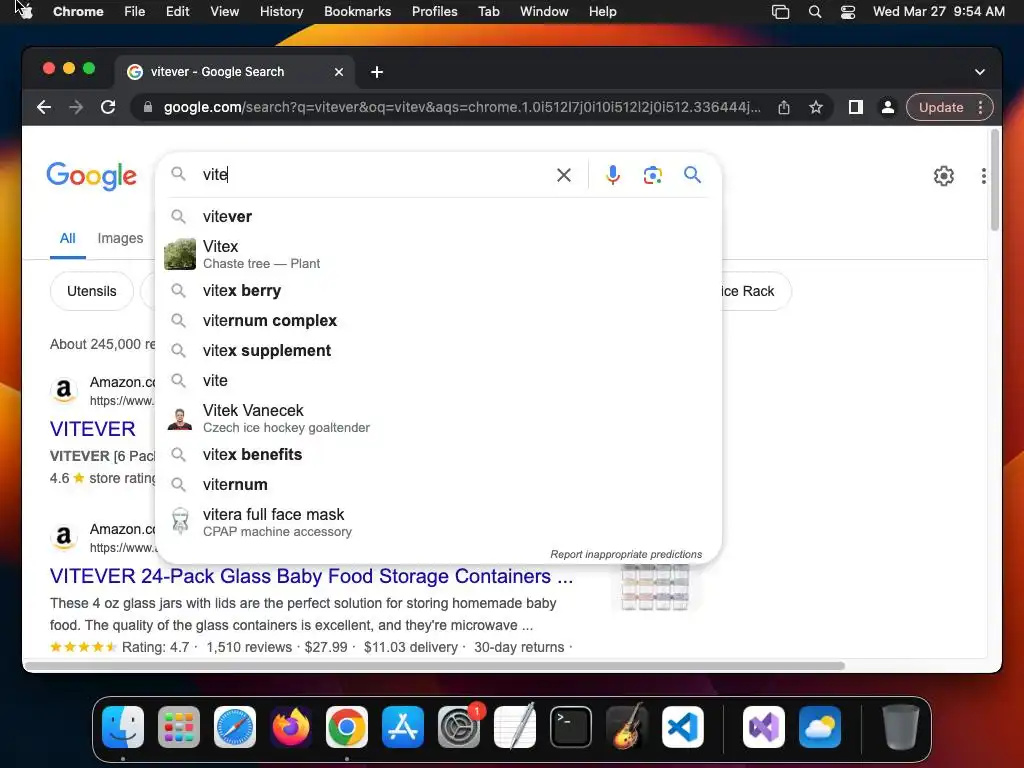Open TextEdit in the Dock

[515, 727]
